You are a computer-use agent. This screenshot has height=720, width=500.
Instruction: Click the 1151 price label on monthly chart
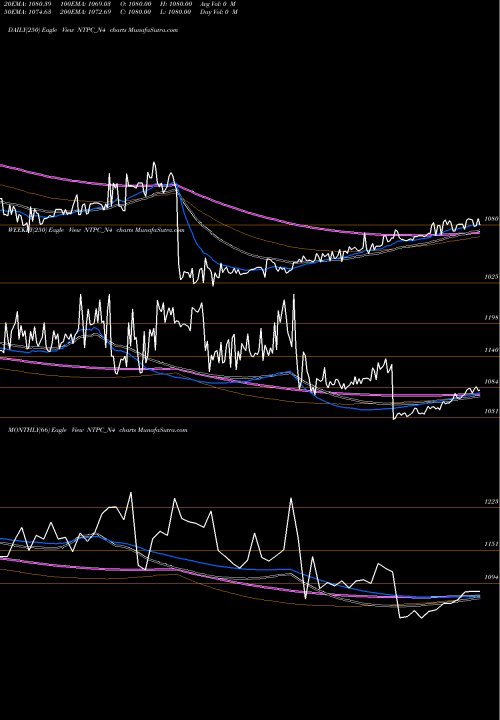[x=491, y=544]
